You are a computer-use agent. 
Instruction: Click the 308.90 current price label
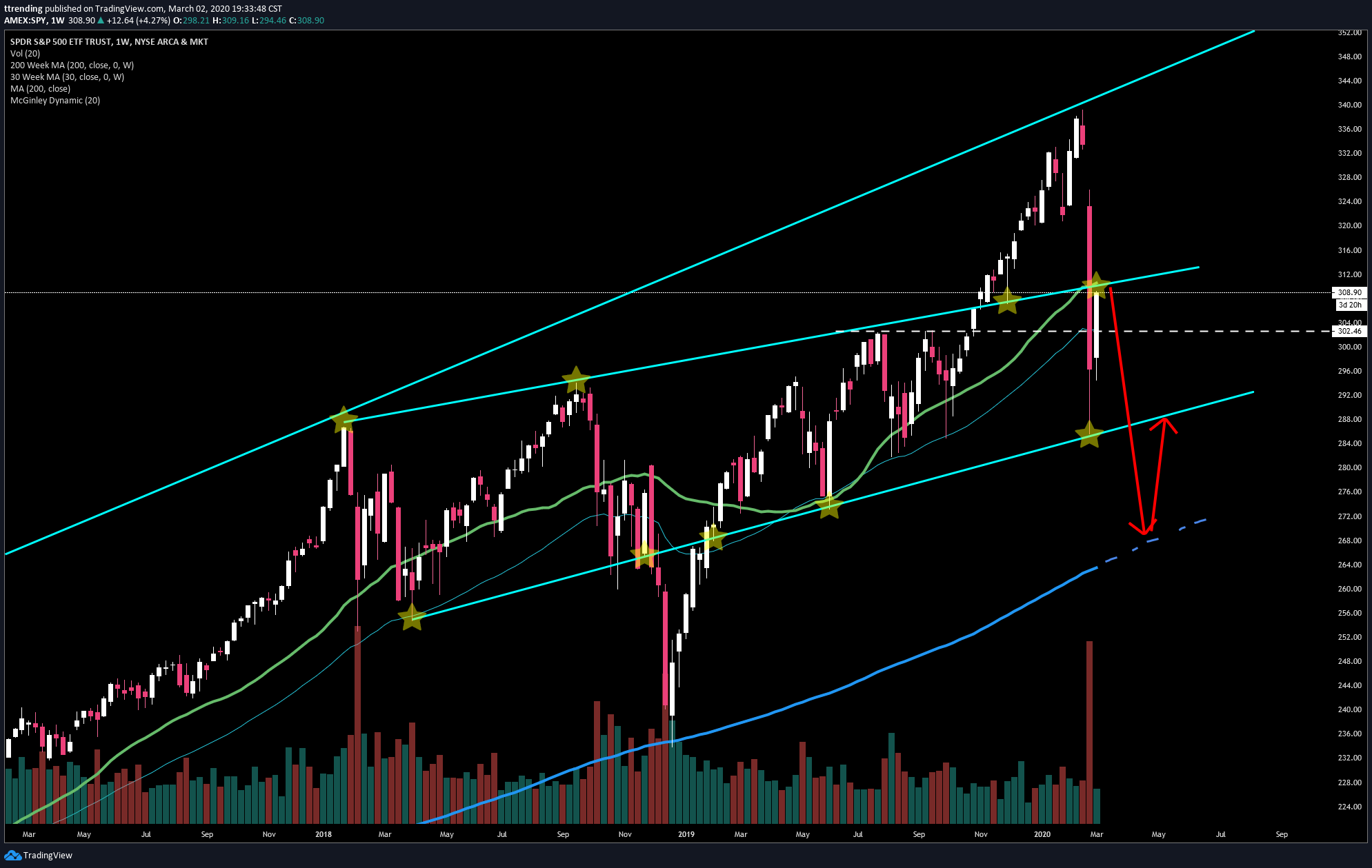[x=1349, y=292]
